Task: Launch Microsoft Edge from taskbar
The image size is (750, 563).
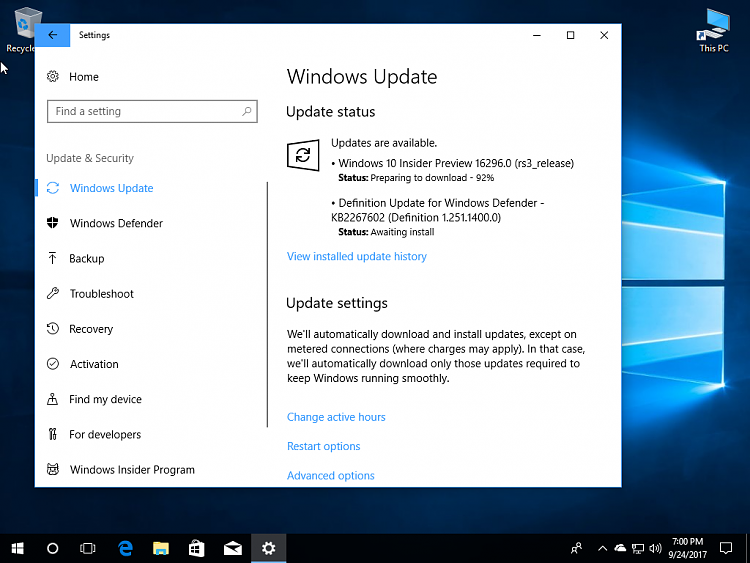Action: (125, 548)
